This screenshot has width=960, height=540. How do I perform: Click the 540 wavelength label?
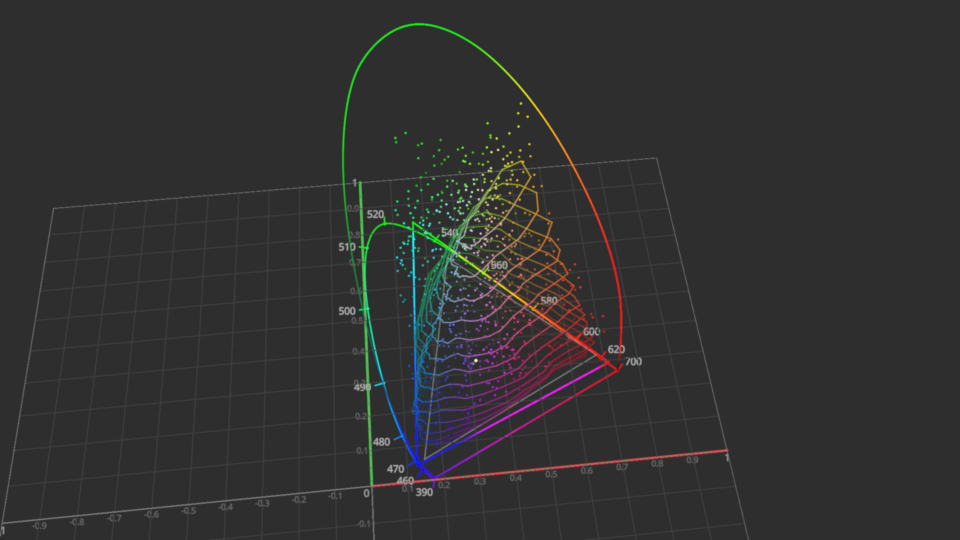[449, 233]
